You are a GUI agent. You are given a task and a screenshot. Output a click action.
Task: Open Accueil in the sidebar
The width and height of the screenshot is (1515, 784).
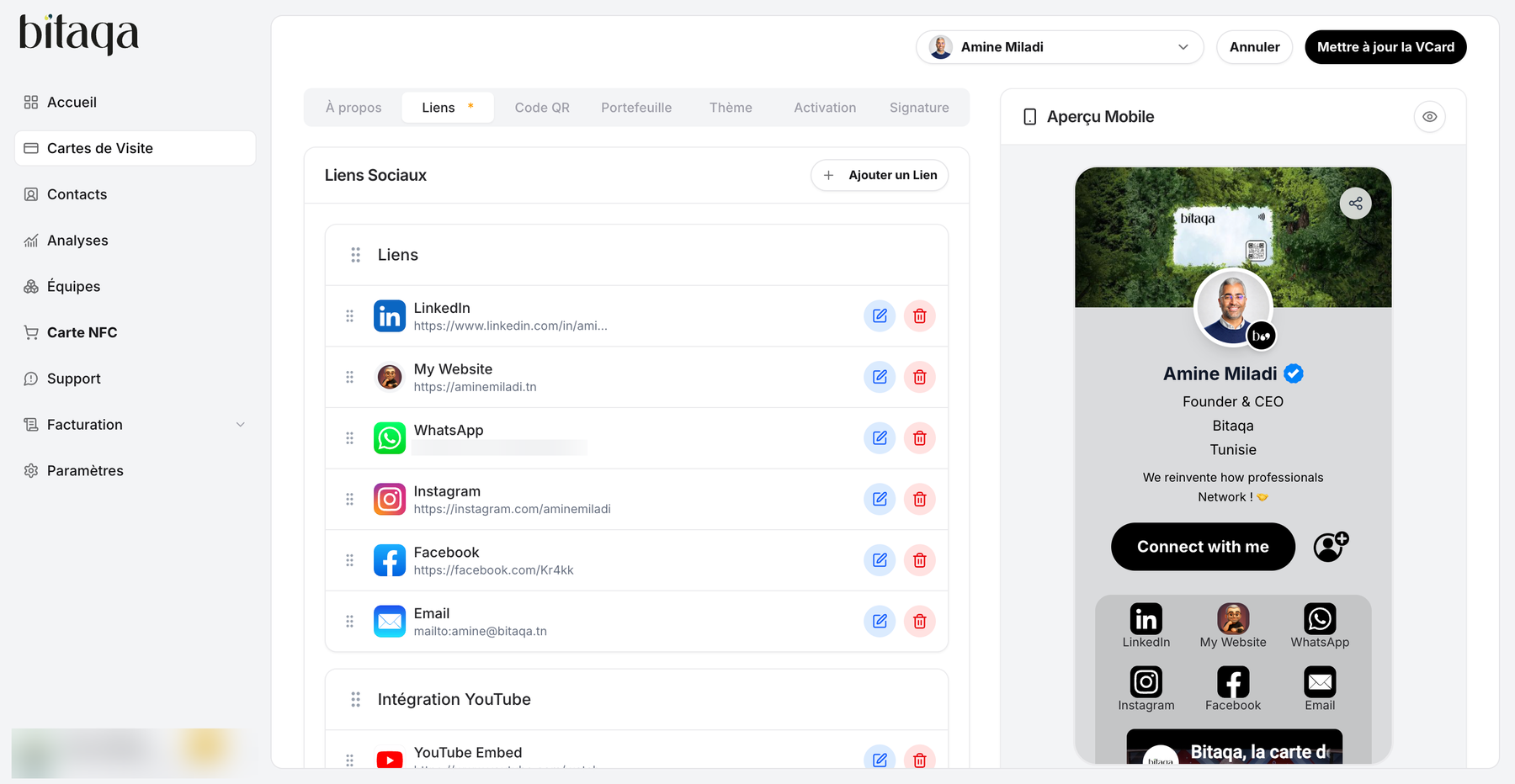point(135,103)
